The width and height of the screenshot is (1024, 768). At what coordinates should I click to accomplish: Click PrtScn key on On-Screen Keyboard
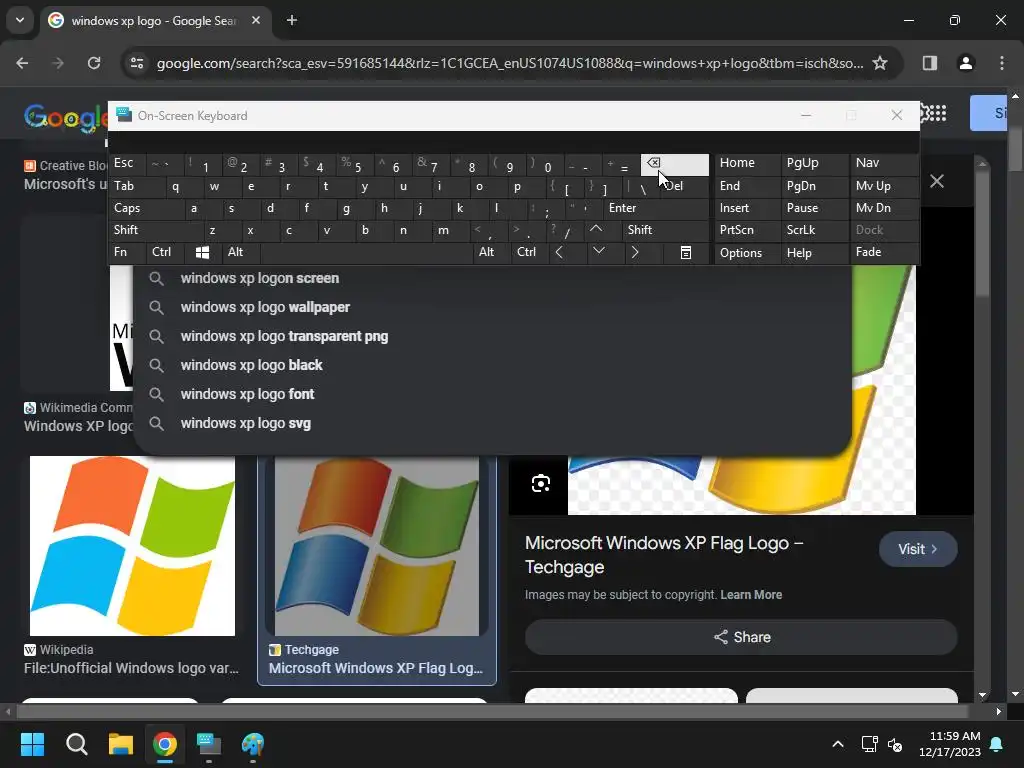(747, 230)
